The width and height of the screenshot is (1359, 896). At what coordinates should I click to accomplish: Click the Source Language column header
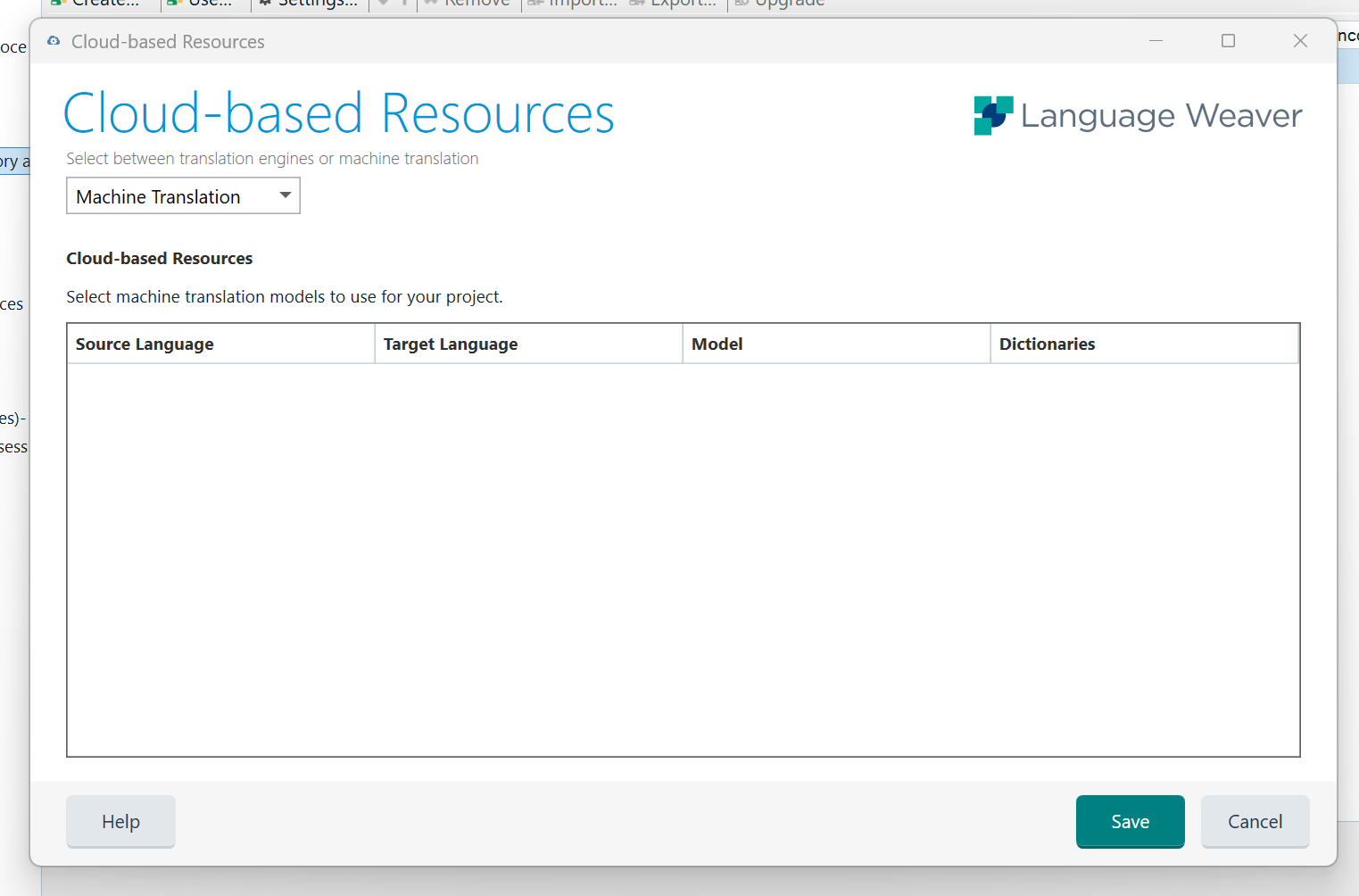[x=145, y=344]
